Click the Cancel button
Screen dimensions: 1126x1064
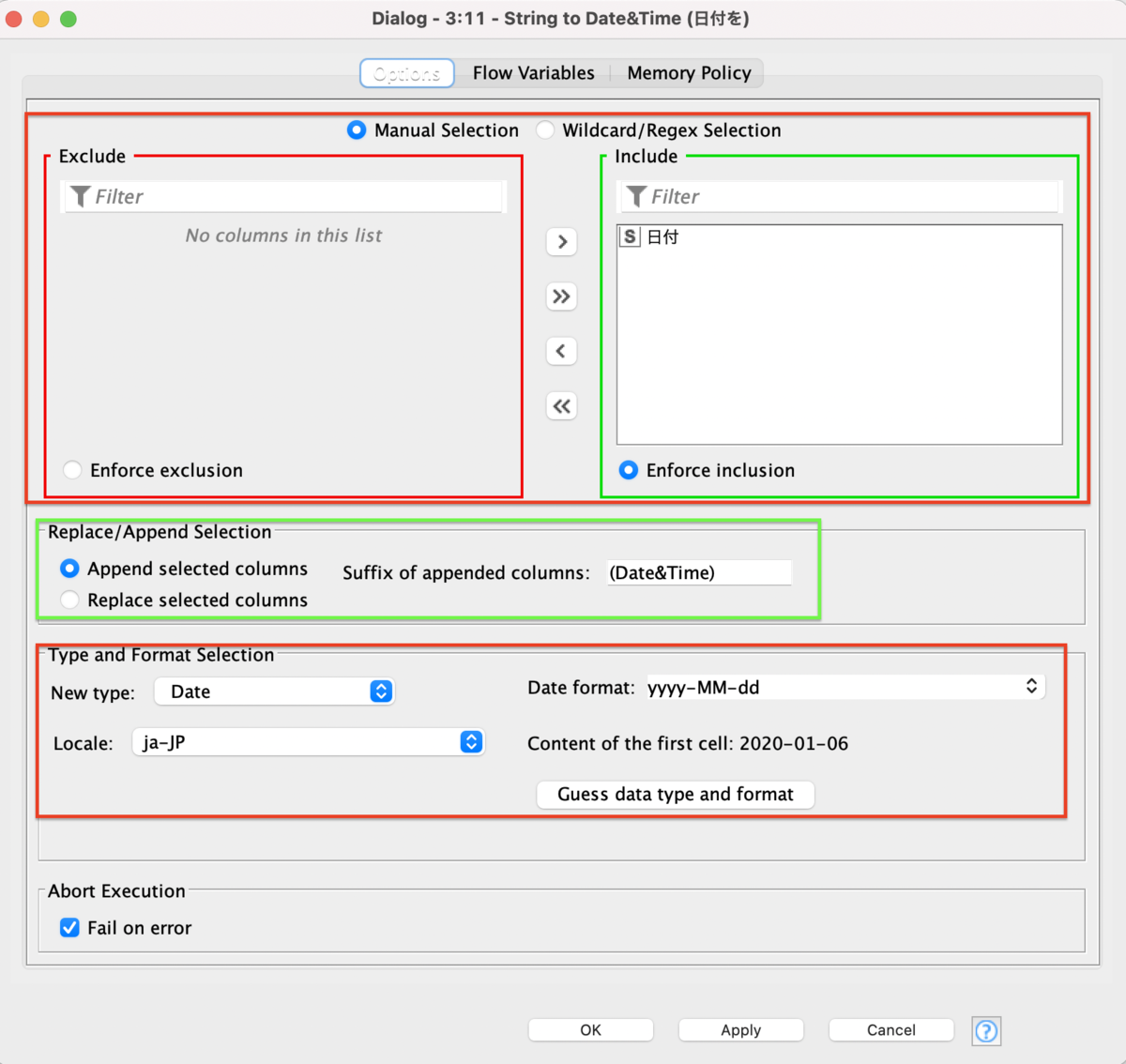click(891, 1030)
